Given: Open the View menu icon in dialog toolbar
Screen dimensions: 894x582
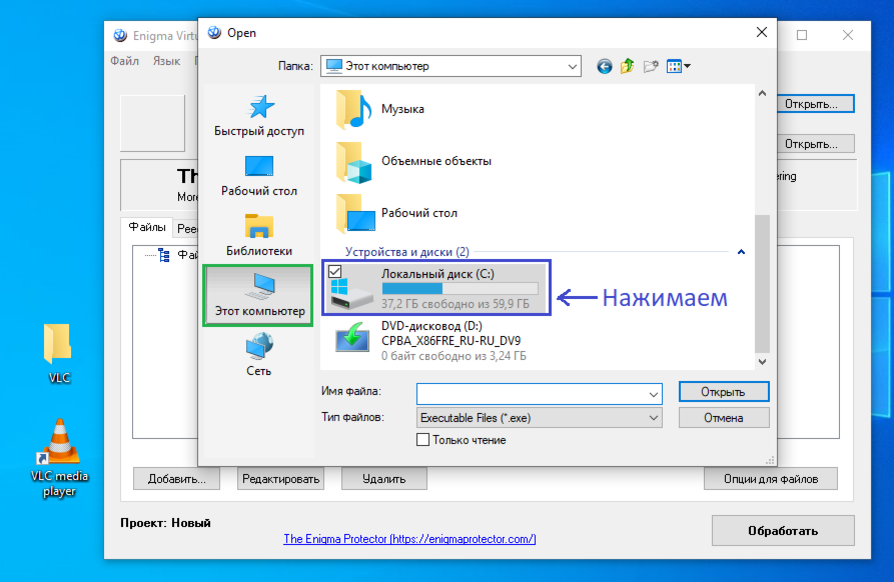Looking at the screenshot, I should pos(678,66).
